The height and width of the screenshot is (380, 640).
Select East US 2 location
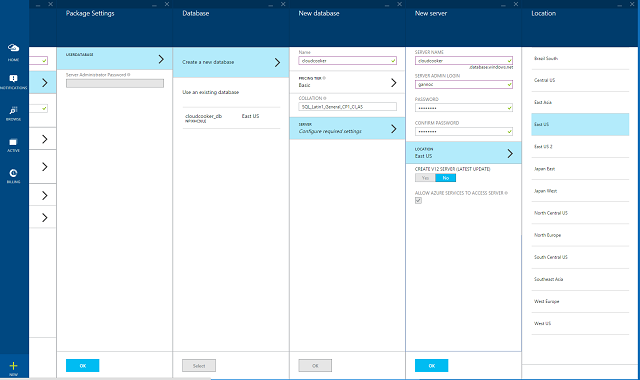pos(580,147)
